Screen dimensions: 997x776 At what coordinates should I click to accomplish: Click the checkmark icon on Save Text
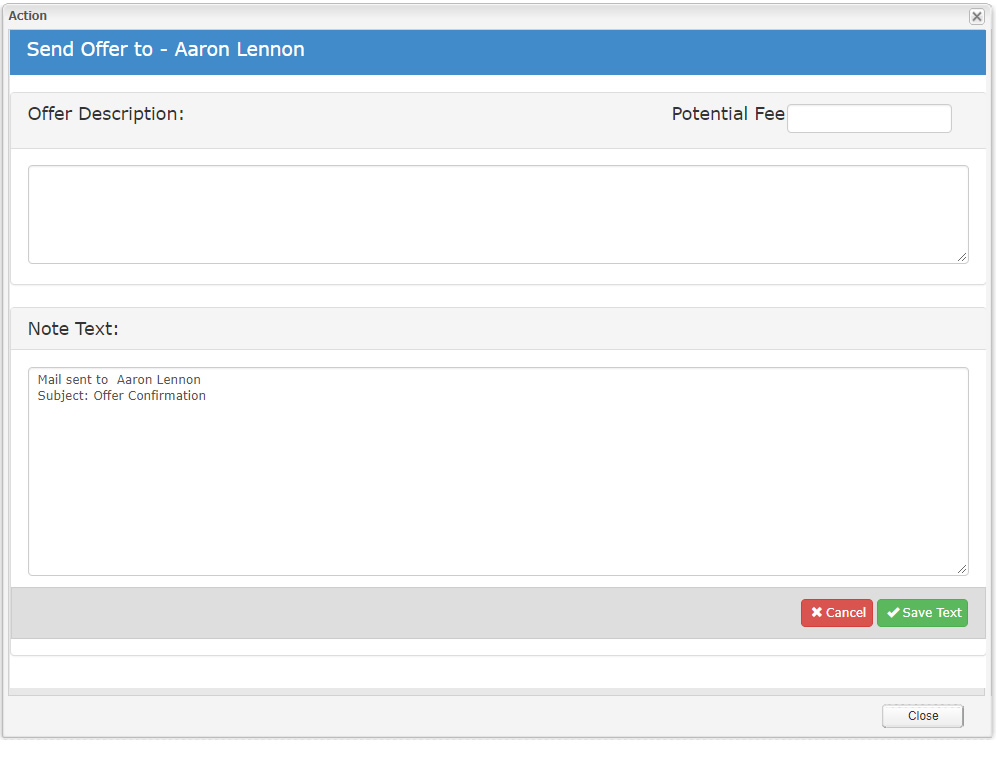[893, 613]
